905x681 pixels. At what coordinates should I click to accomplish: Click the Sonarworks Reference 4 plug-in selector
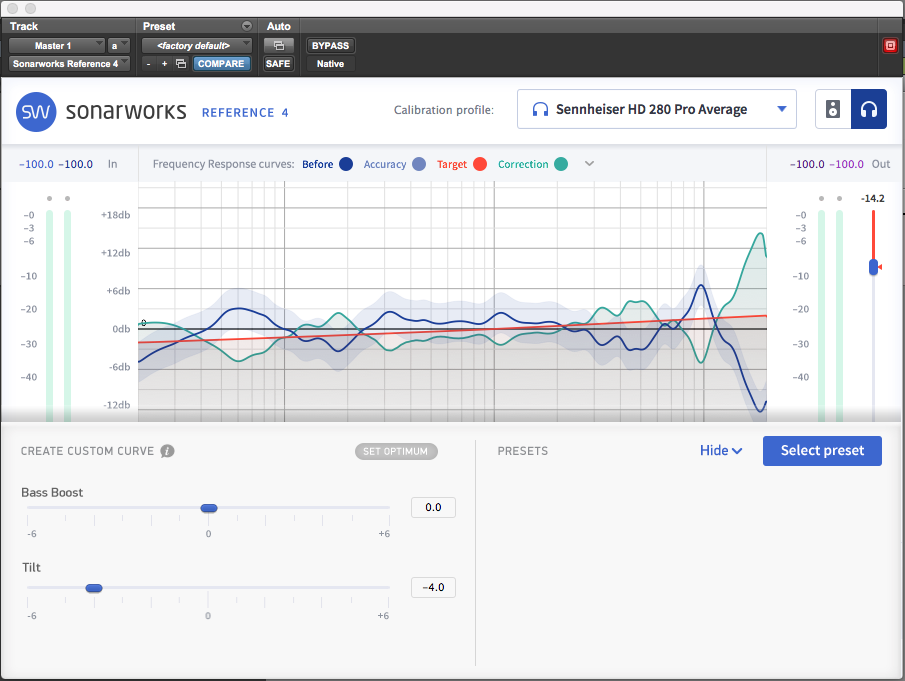tap(68, 63)
